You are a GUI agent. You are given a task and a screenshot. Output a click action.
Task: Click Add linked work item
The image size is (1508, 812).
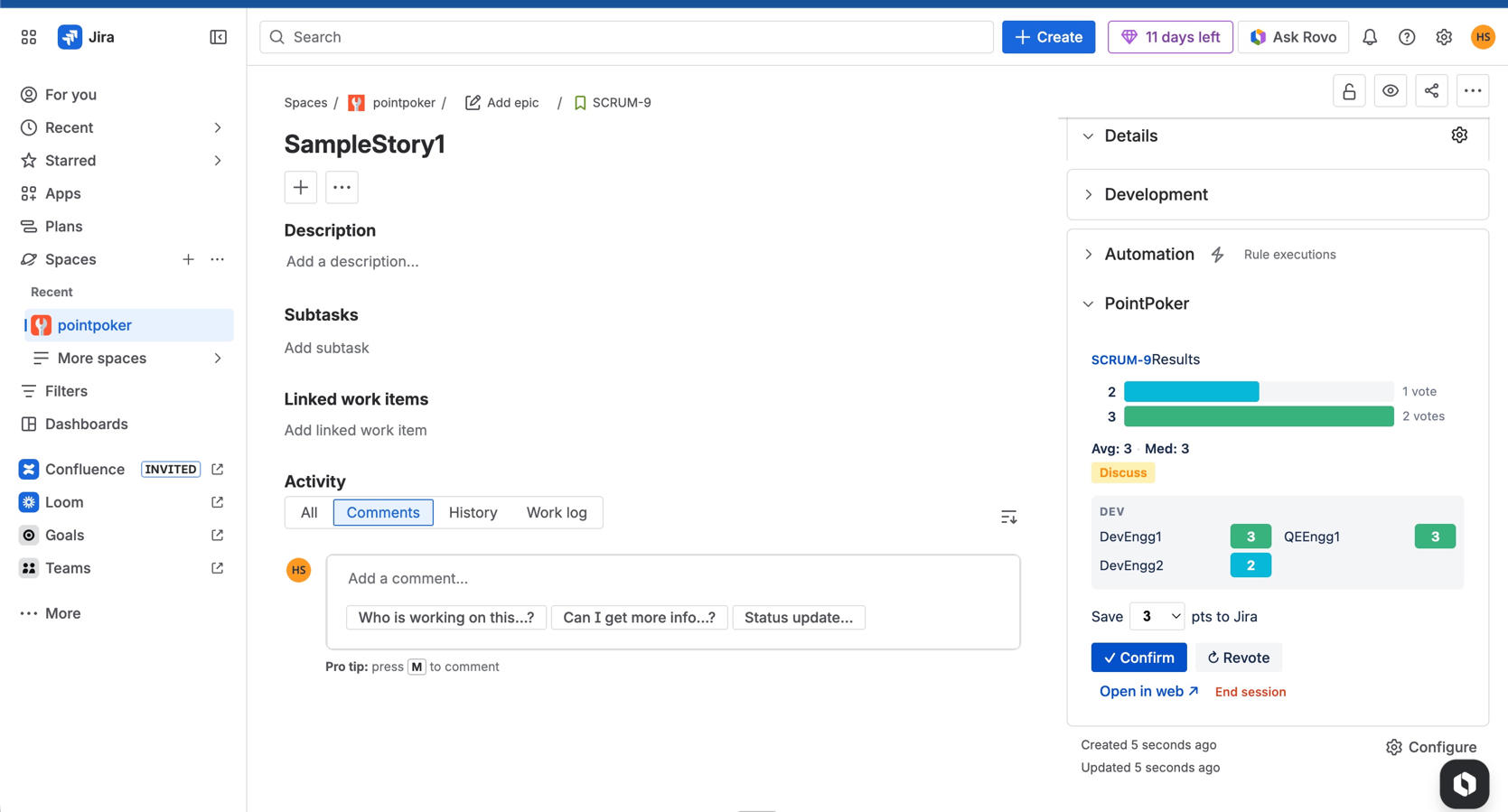(x=356, y=431)
